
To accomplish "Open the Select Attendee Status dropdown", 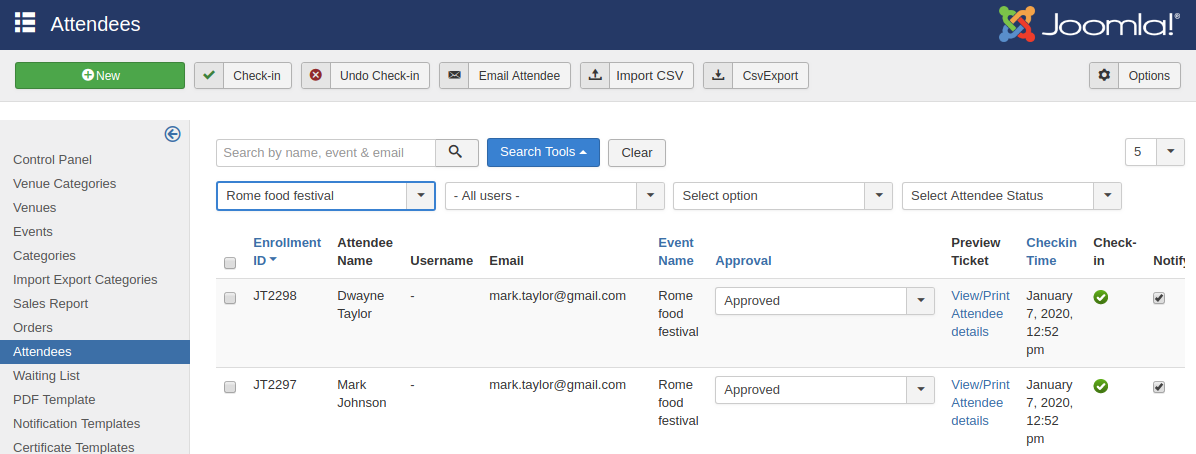I will tap(1107, 196).
